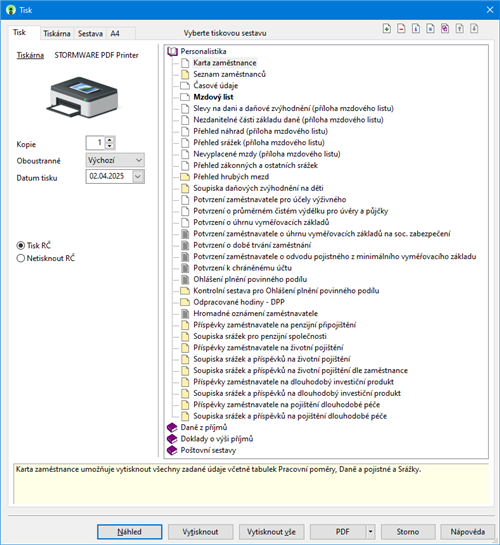Image resolution: width=500 pixels, height=545 pixels.
Task: Open the PDF button dropdown arrow
Action: 370,531
